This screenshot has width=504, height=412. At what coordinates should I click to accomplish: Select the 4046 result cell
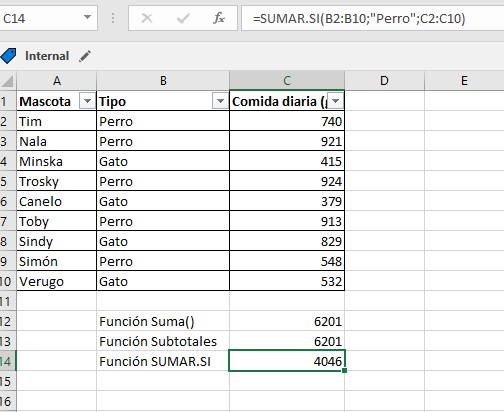287,361
